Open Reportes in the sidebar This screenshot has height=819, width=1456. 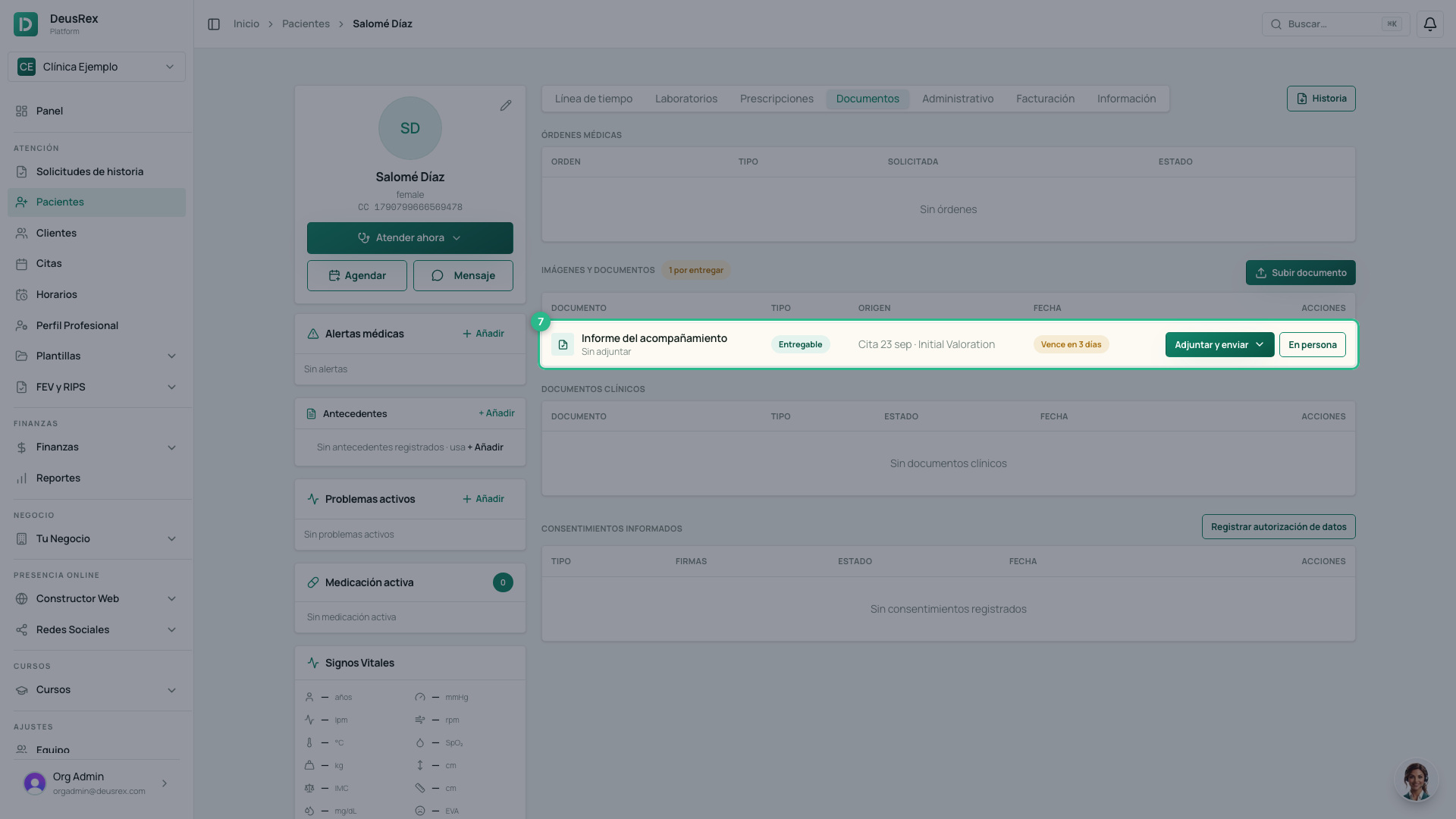click(96, 478)
